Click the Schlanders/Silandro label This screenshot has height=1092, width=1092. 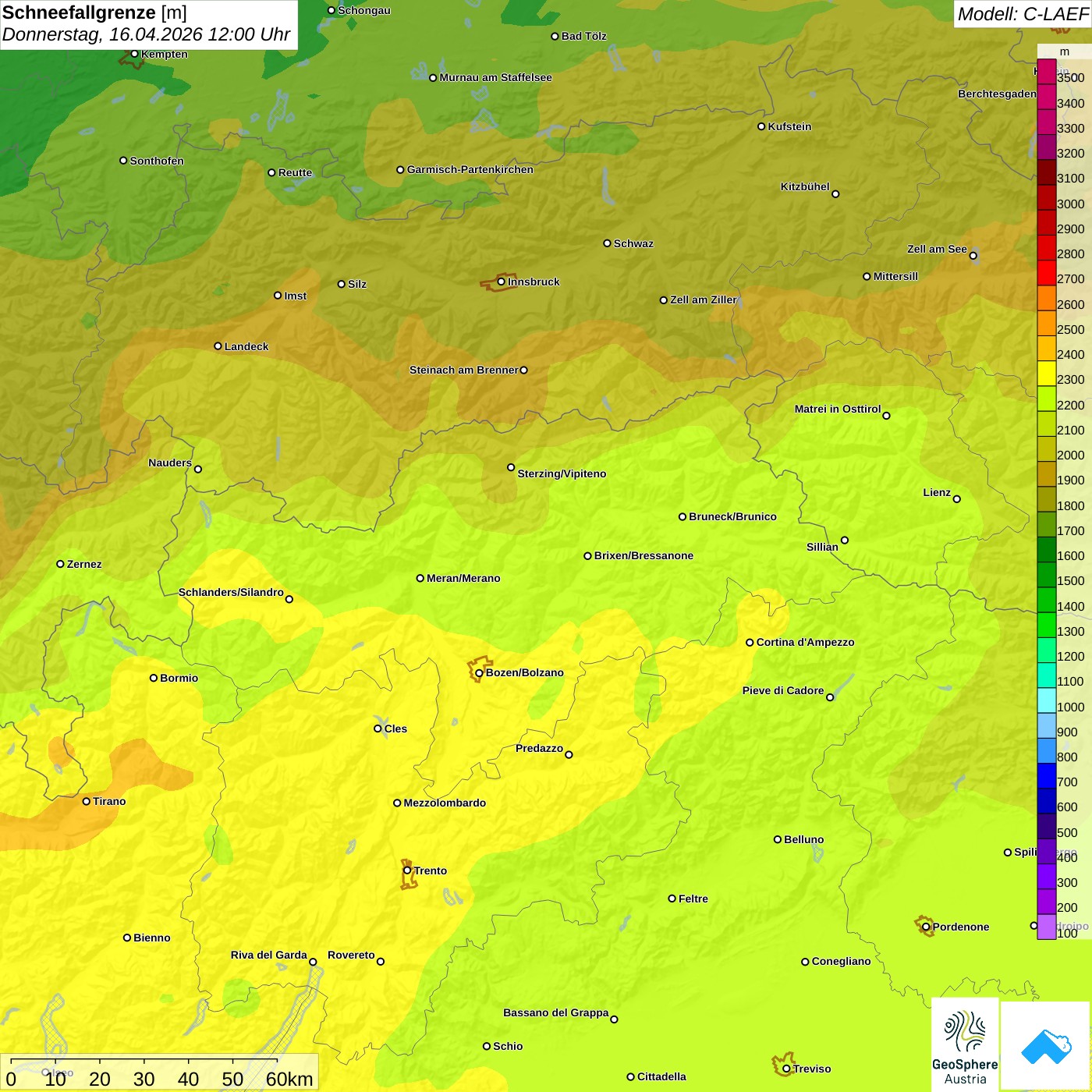231,592
